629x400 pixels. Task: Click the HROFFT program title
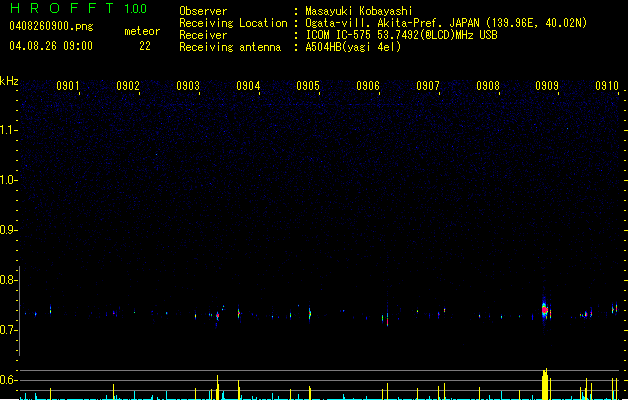coord(62,8)
